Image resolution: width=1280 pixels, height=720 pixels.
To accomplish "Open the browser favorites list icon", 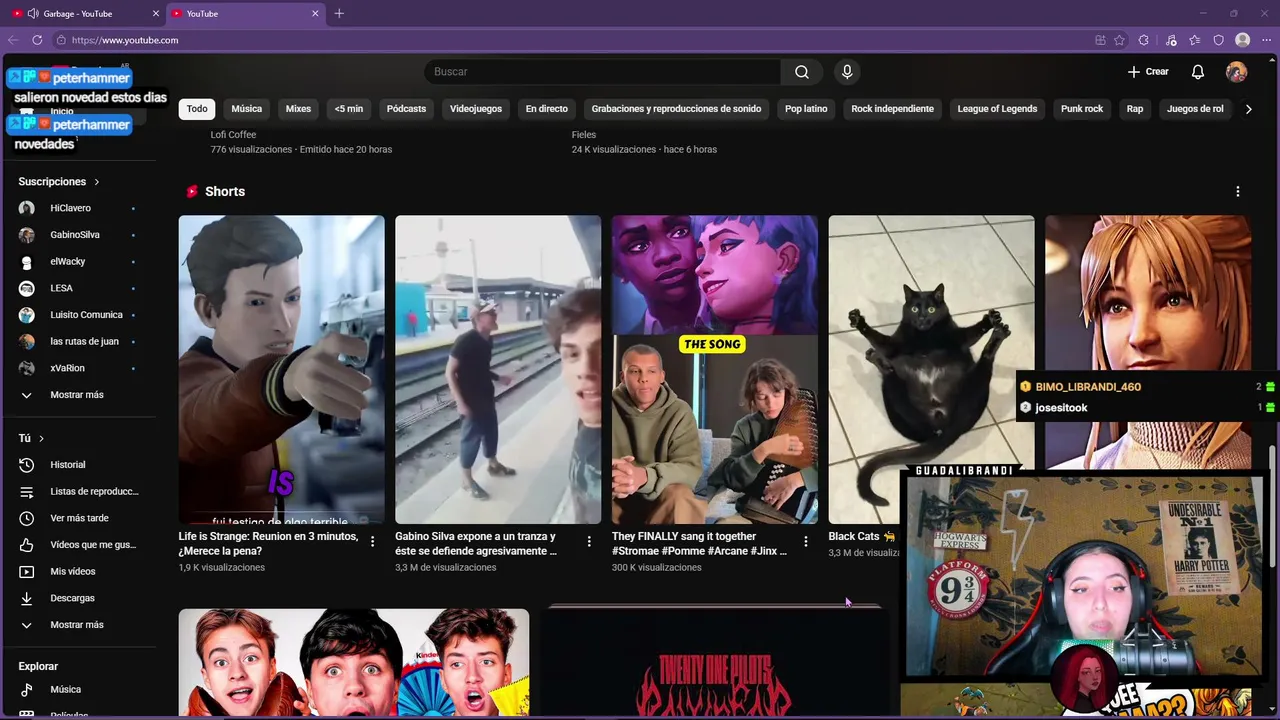I will (x=1195, y=40).
